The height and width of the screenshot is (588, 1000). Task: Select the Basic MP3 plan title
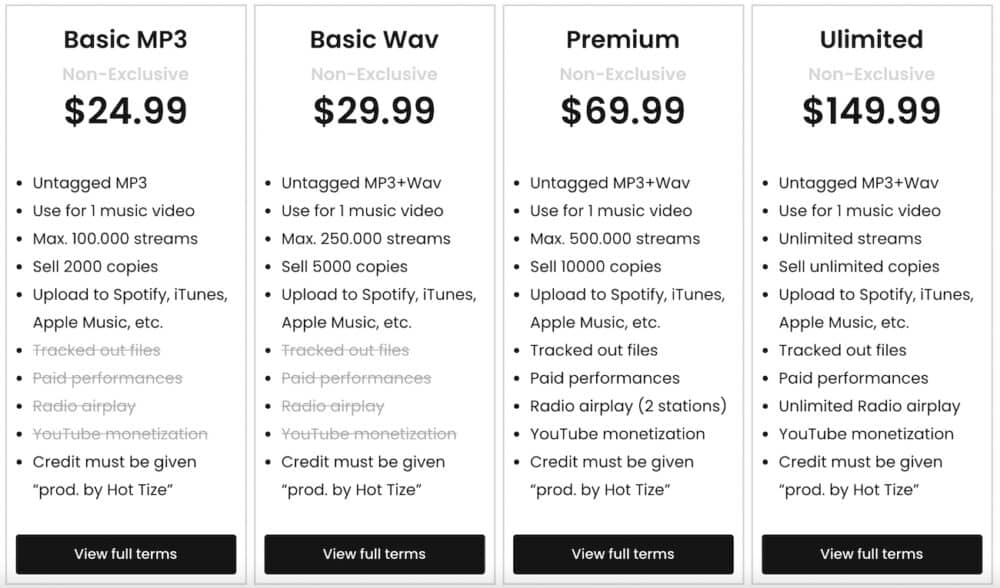pos(126,40)
